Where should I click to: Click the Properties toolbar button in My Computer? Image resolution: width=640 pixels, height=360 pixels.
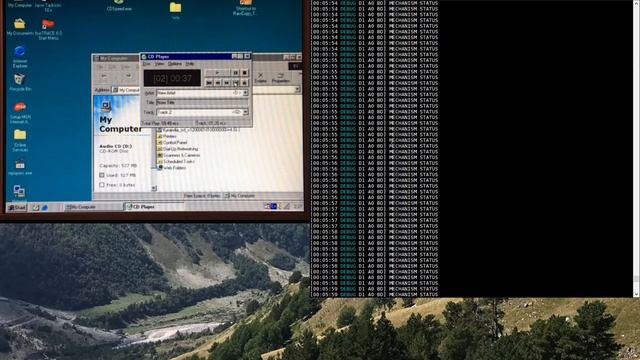click(280, 78)
